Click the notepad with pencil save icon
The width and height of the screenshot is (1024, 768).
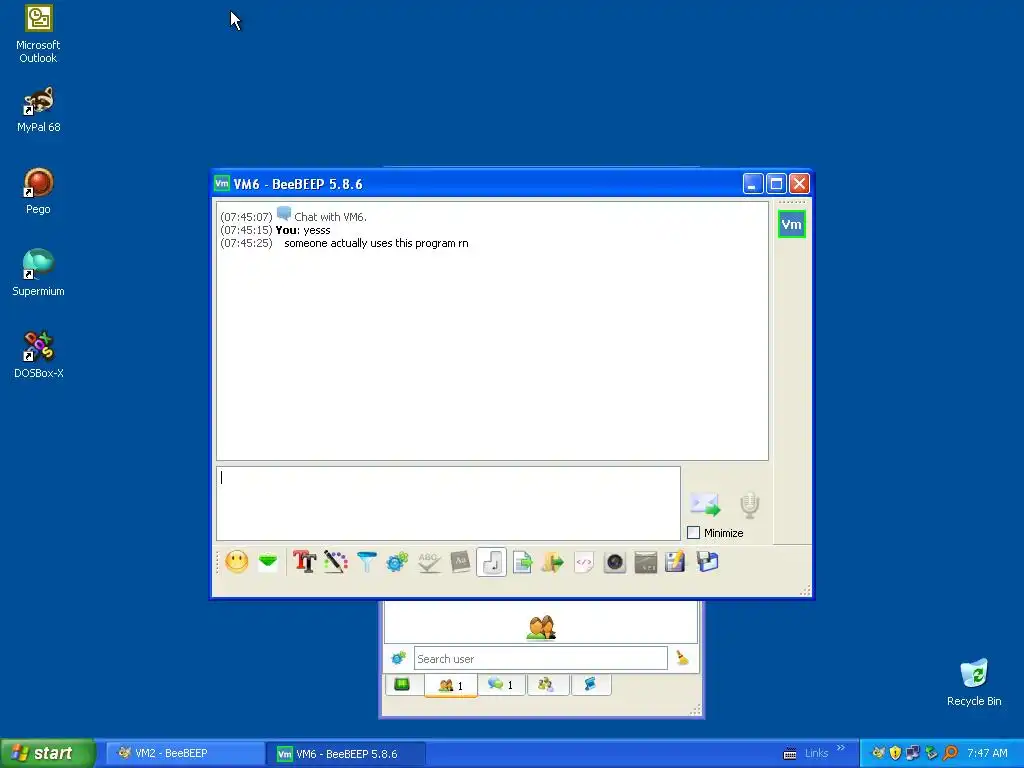pyautogui.click(x=675, y=562)
